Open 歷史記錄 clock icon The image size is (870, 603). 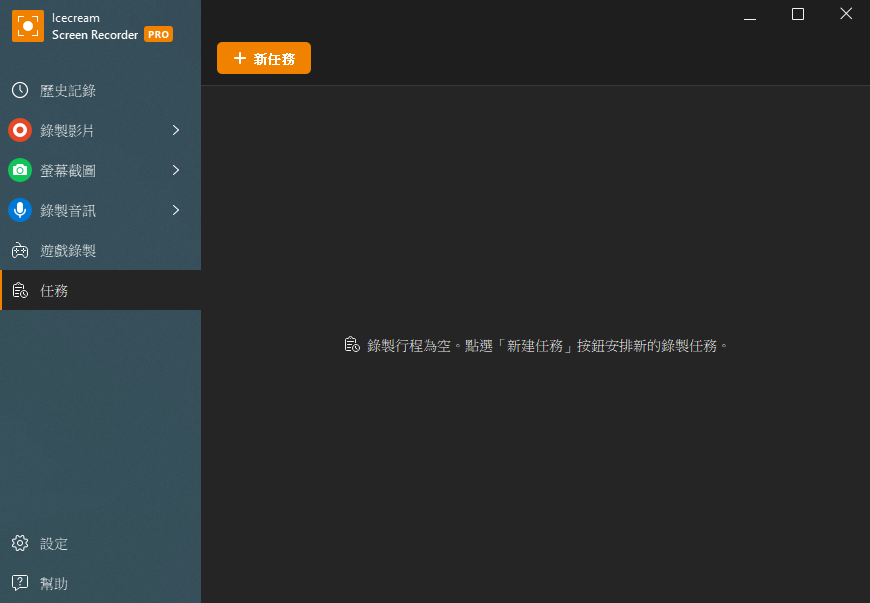coord(20,90)
